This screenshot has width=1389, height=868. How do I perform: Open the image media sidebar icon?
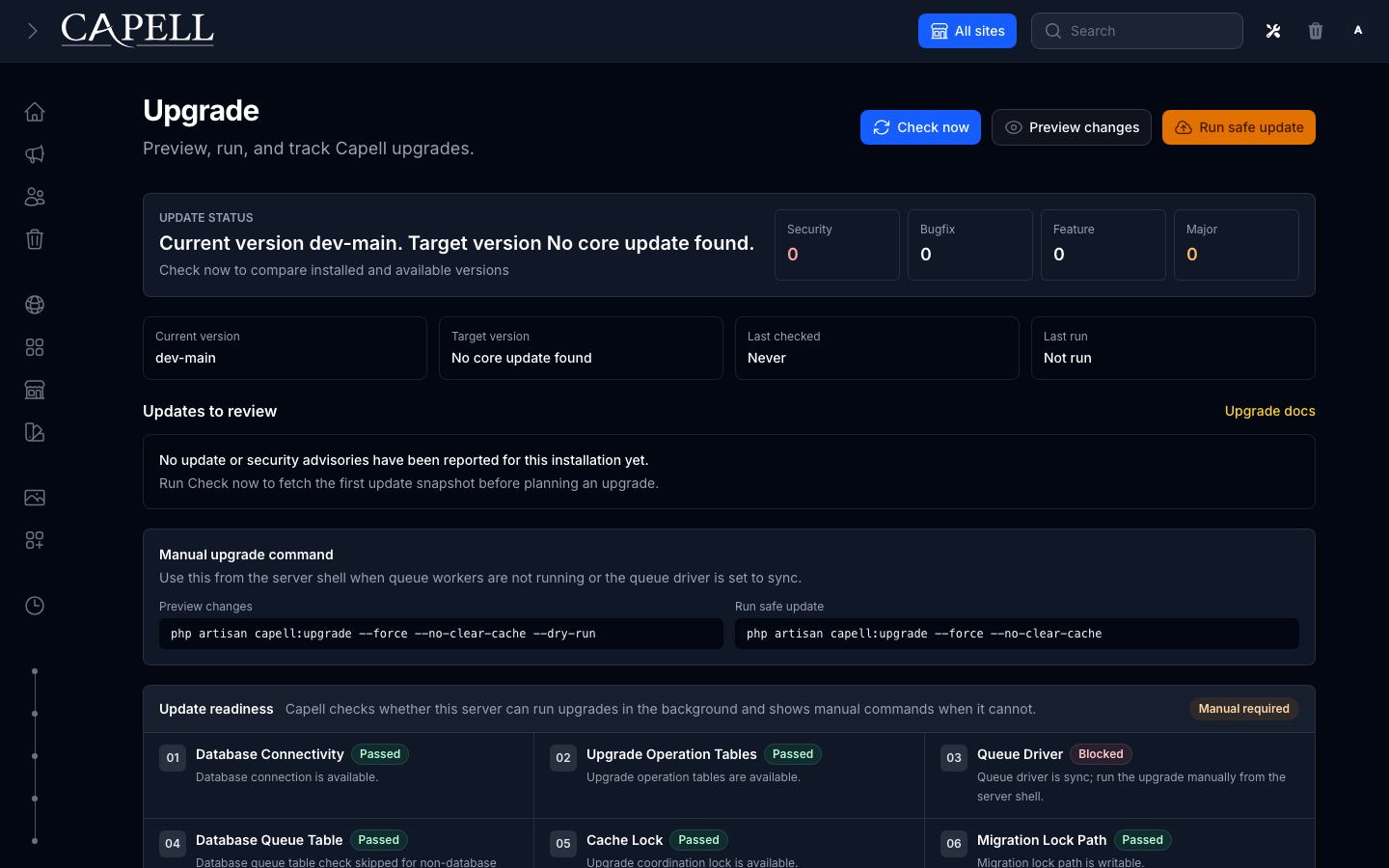coord(35,498)
